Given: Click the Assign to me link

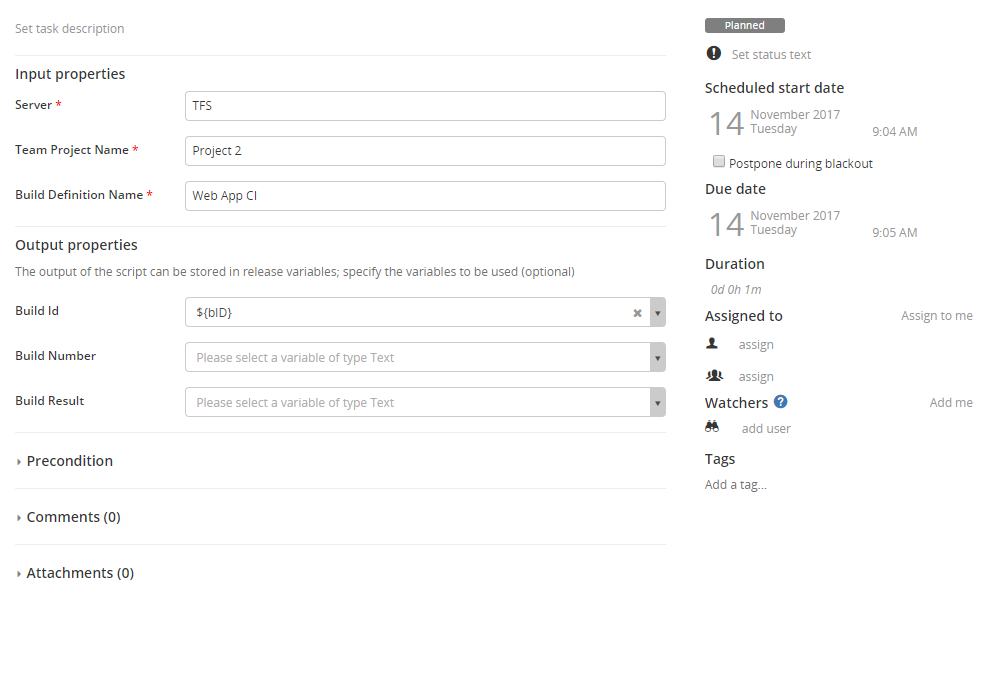Looking at the screenshot, I should click(936, 316).
